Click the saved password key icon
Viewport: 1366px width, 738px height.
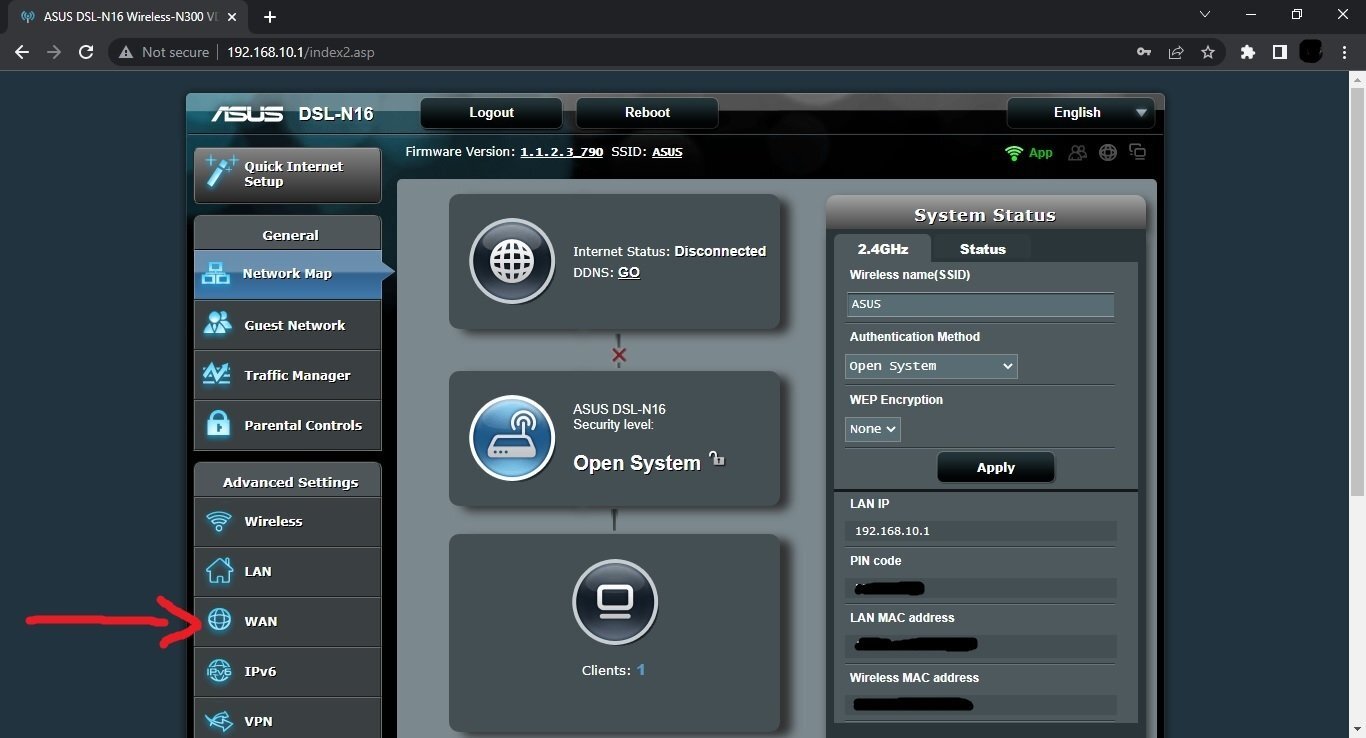pyautogui.click(x=1143, y=52)
